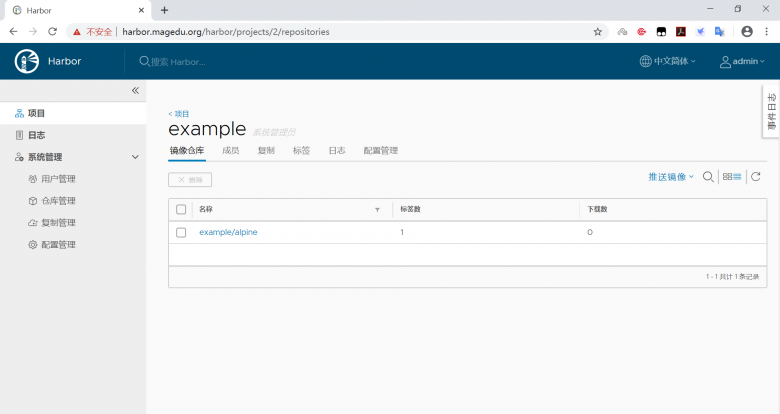Collapse the sidebar with double-chevron icon
The width and height of the screenshot is (780, 414).
click(135, 91)
